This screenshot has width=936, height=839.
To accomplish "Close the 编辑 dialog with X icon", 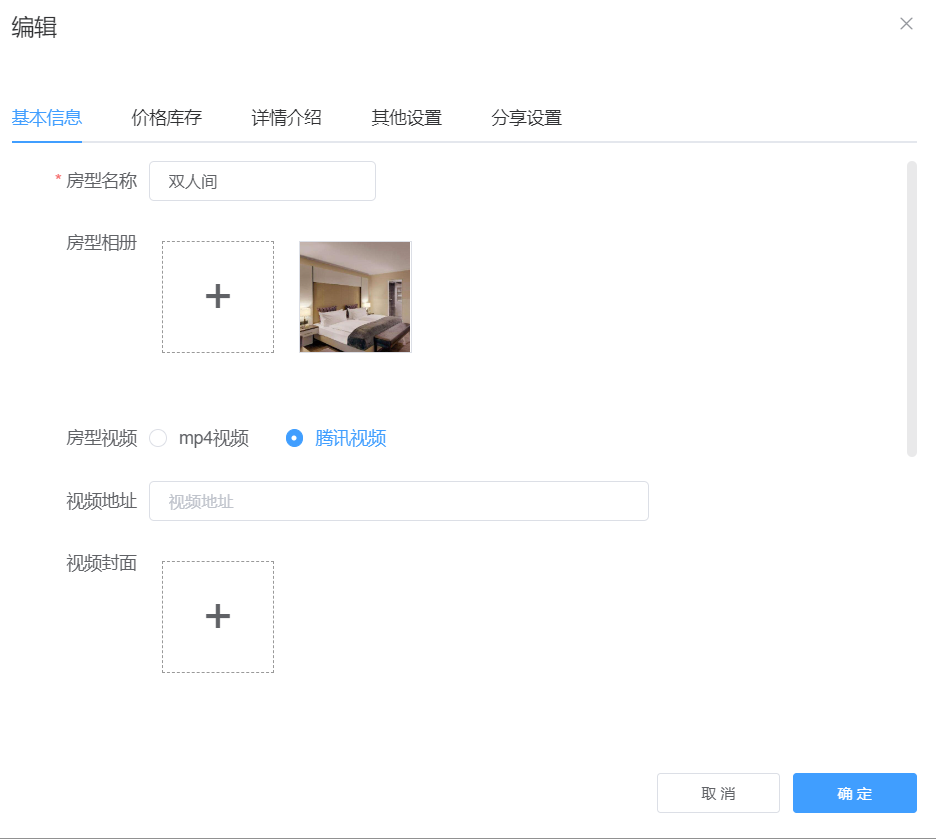I will coord(906,23).
